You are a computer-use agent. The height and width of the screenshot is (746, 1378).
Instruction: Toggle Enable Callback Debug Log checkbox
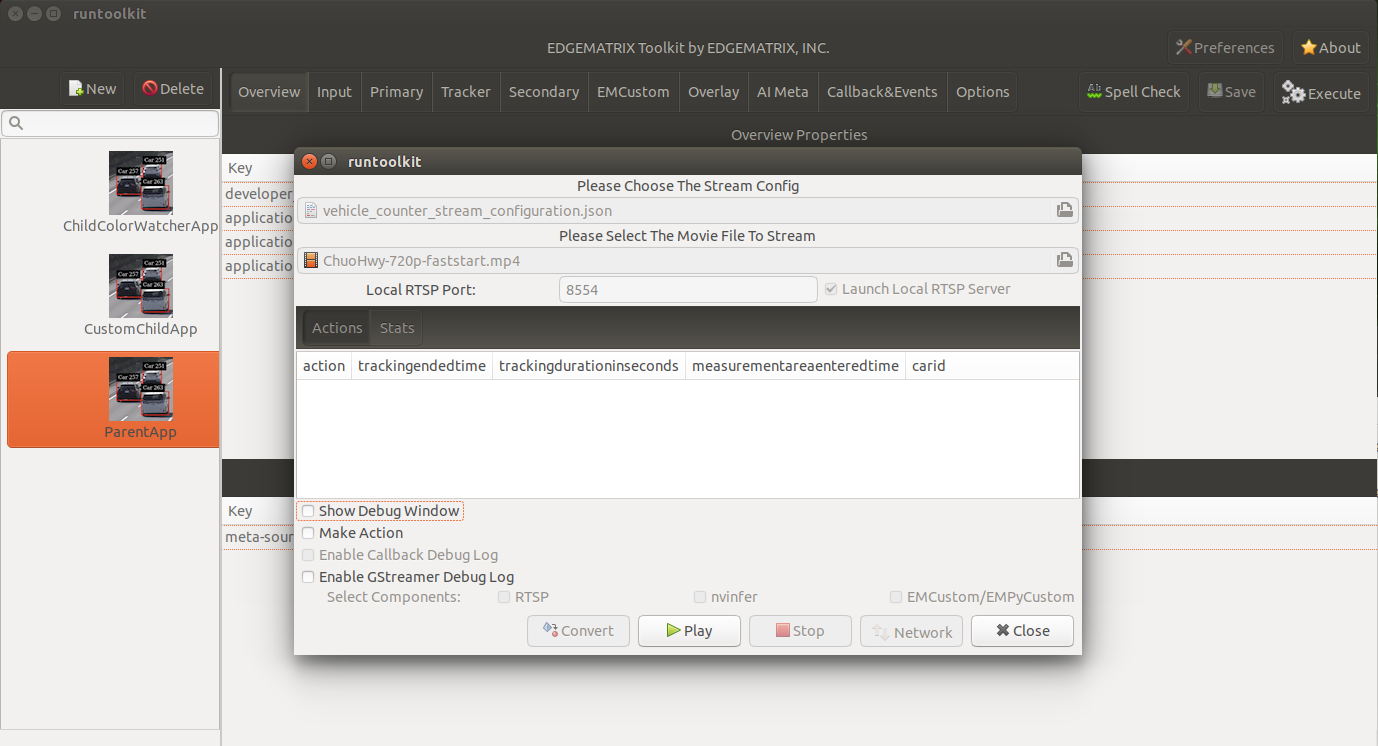(x=308, y=555)
